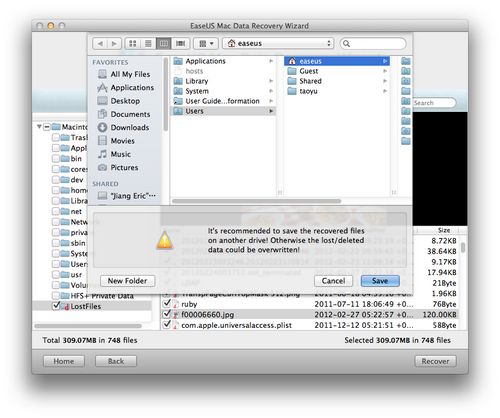This screenshot has height=418, width=500.
Task: Expand Applications column arrow
Action: tap(271, 61)
